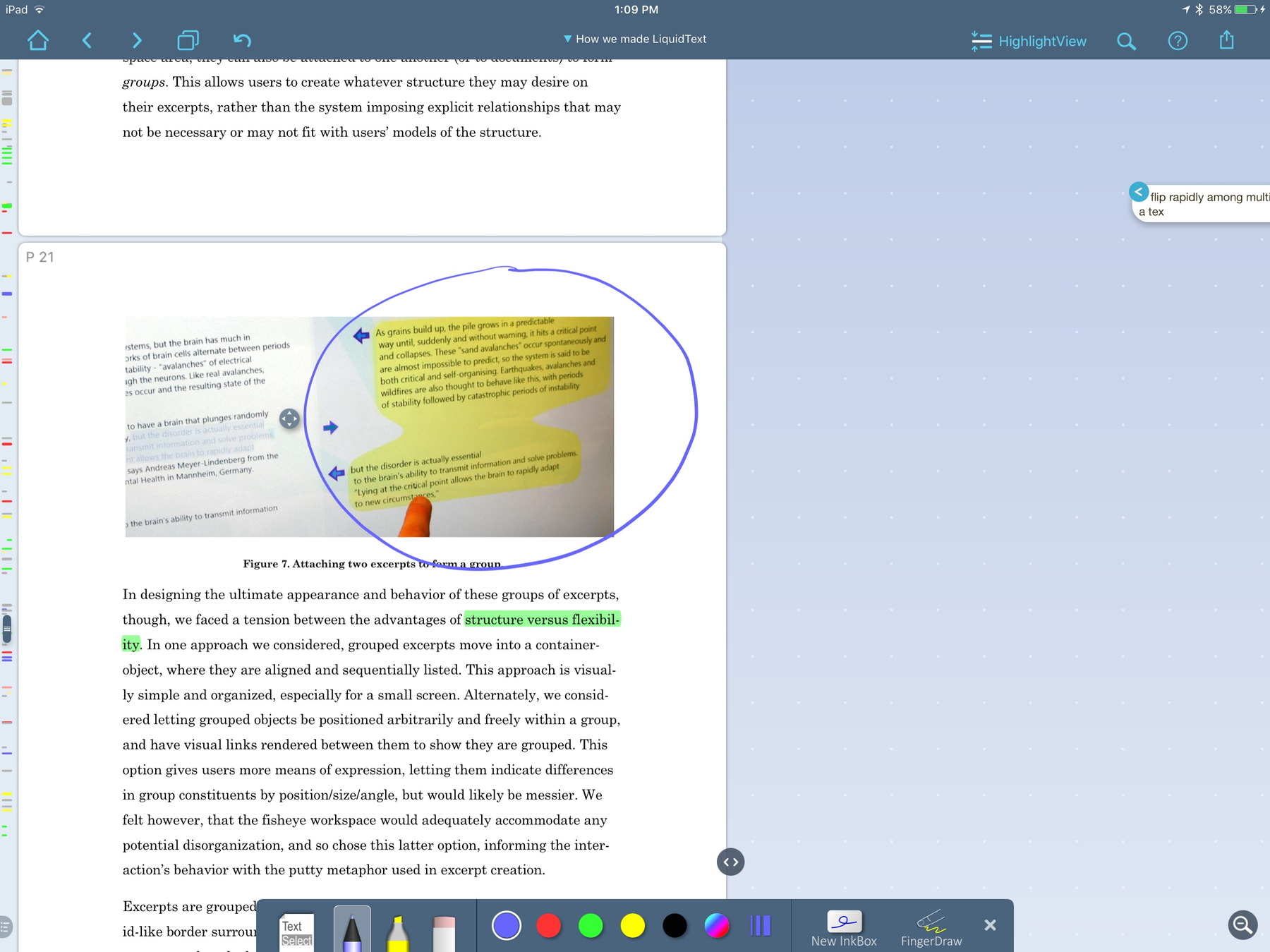
Task: Tap the share/export icon
Action: click(x=1227, y=40)
